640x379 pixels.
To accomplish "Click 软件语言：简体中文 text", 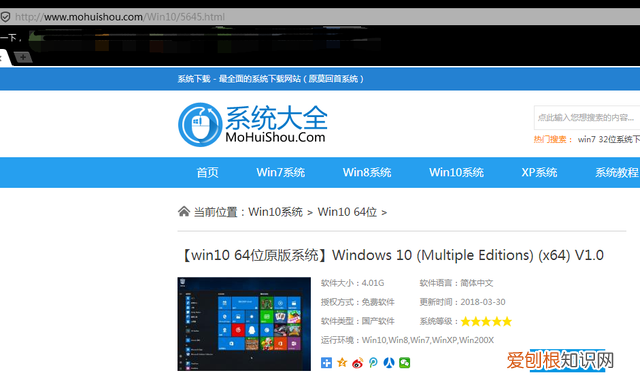I will click(x=456, y=283).
